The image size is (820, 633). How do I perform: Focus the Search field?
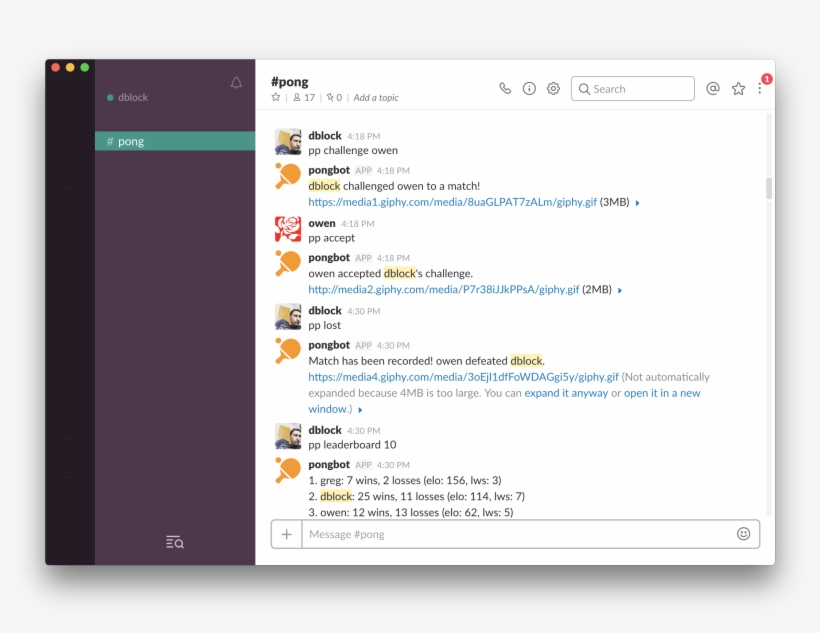(633, 88)
